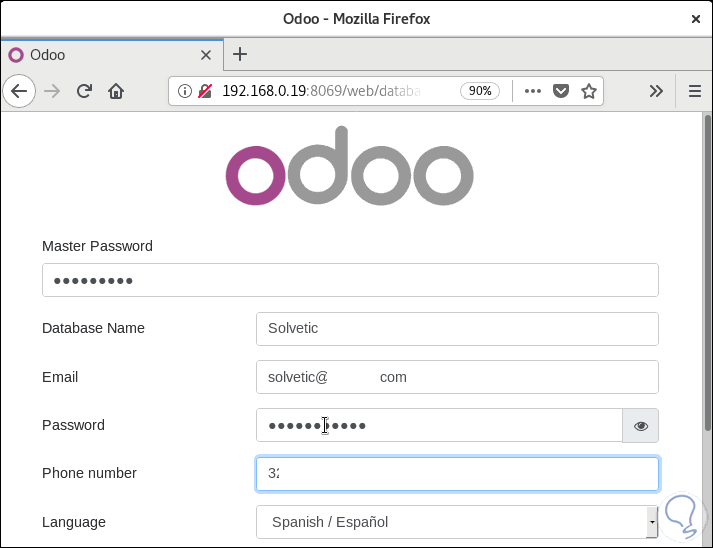The width and height of the screenshot is (713, 548).
Task: Close the Odoo browser tab
Action: [x=207, y=55]
